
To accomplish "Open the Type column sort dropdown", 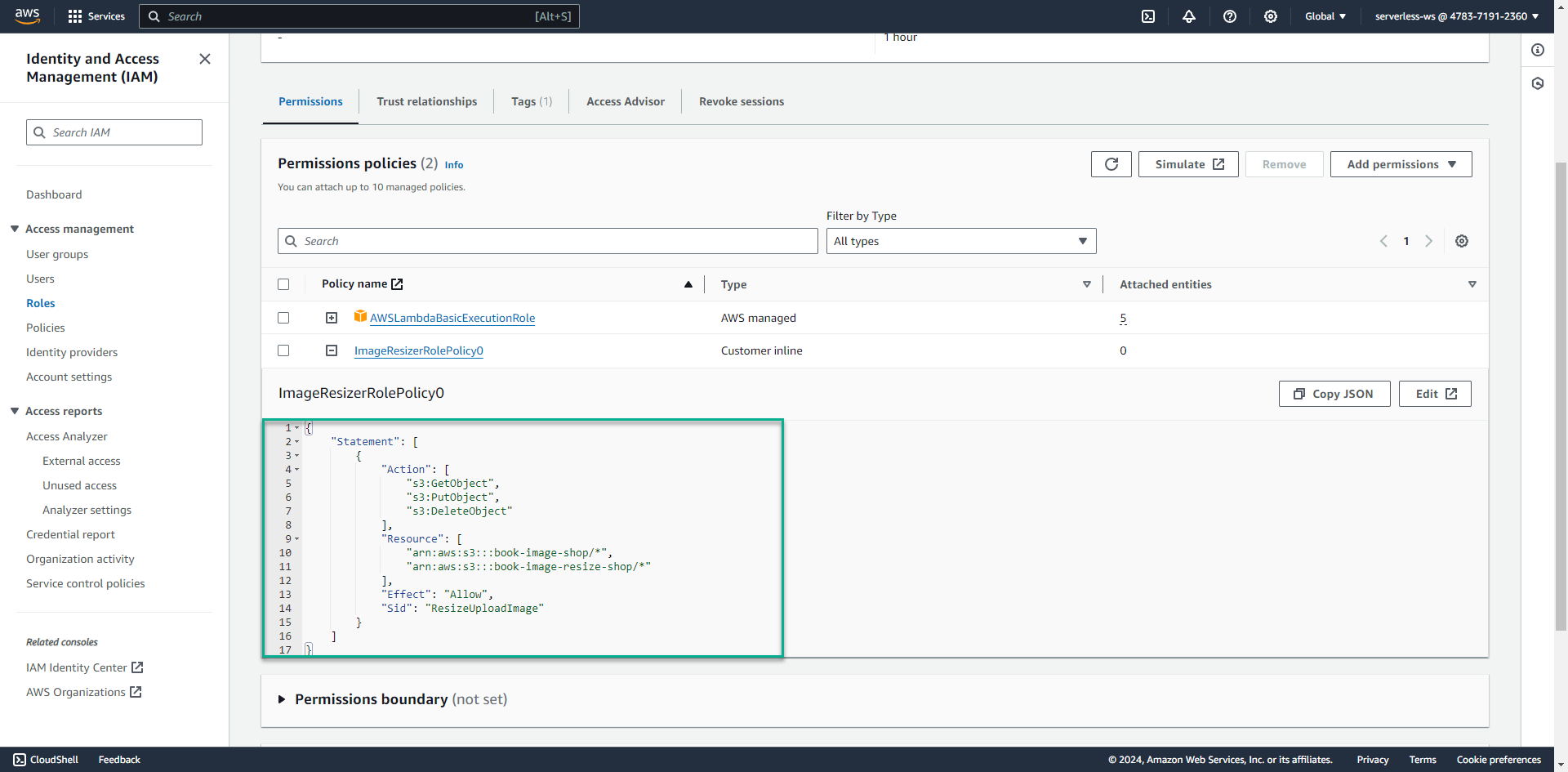I will click(x=1086, y=284).
